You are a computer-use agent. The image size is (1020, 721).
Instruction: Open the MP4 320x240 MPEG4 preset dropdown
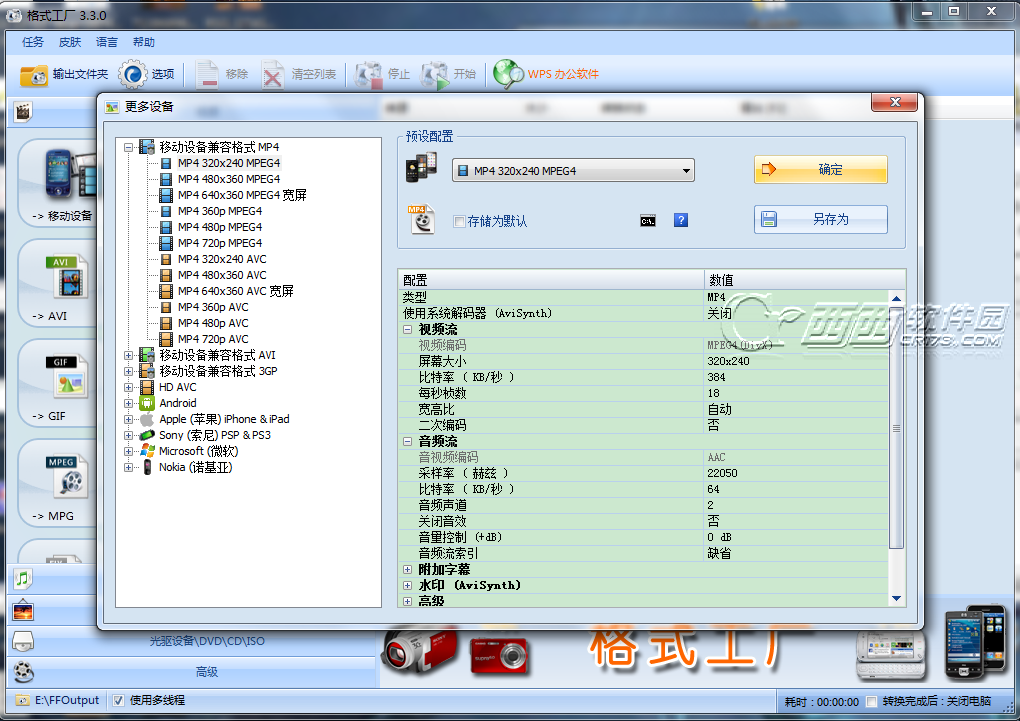[x=573, y=170]
